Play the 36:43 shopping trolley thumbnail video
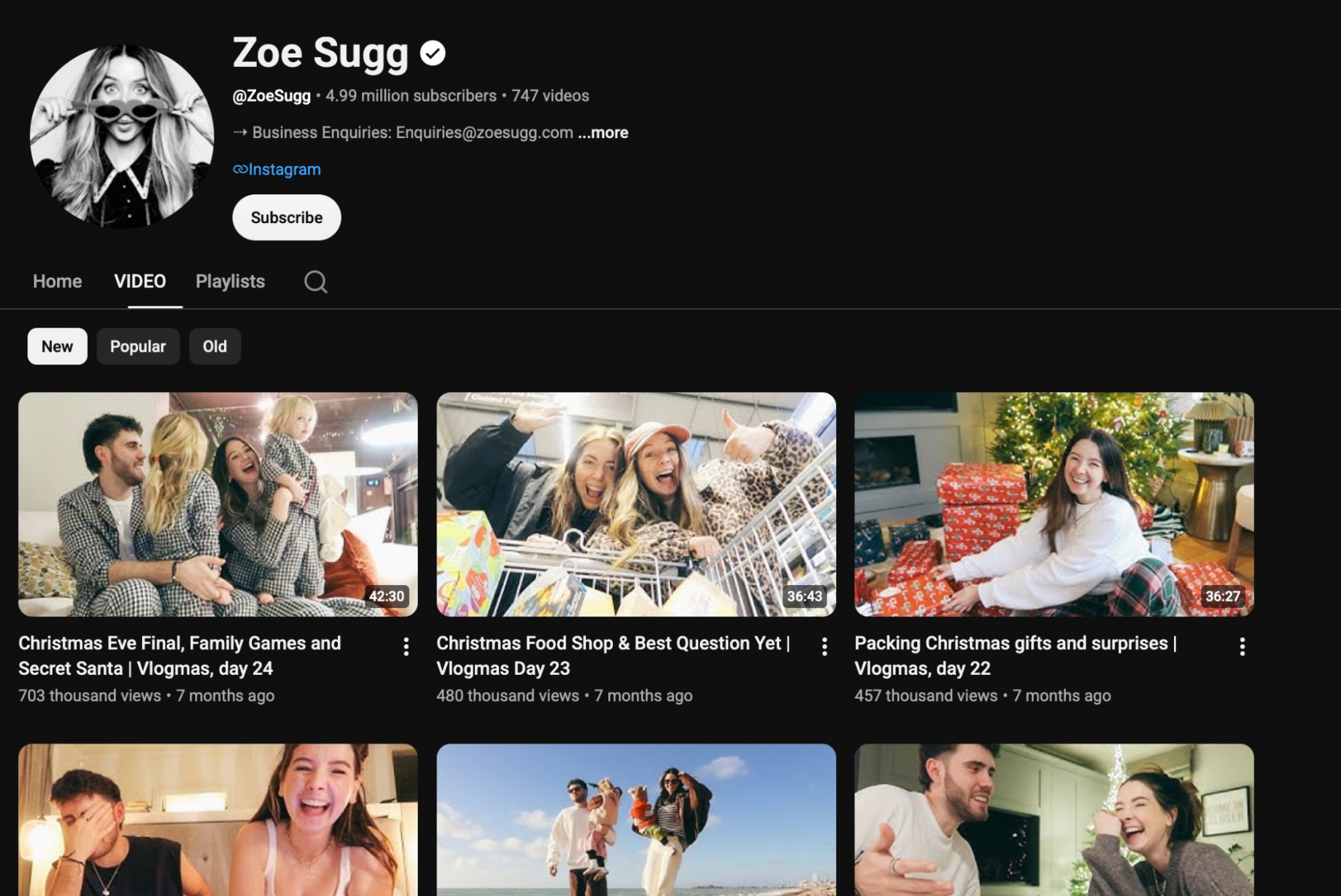The image size is (1341, 896). 636,504
